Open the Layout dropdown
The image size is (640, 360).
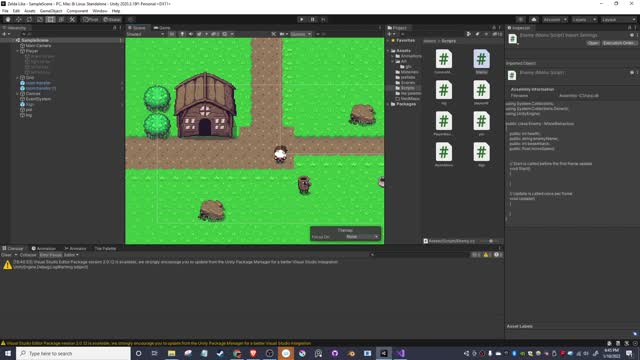(x=618, y=20)
